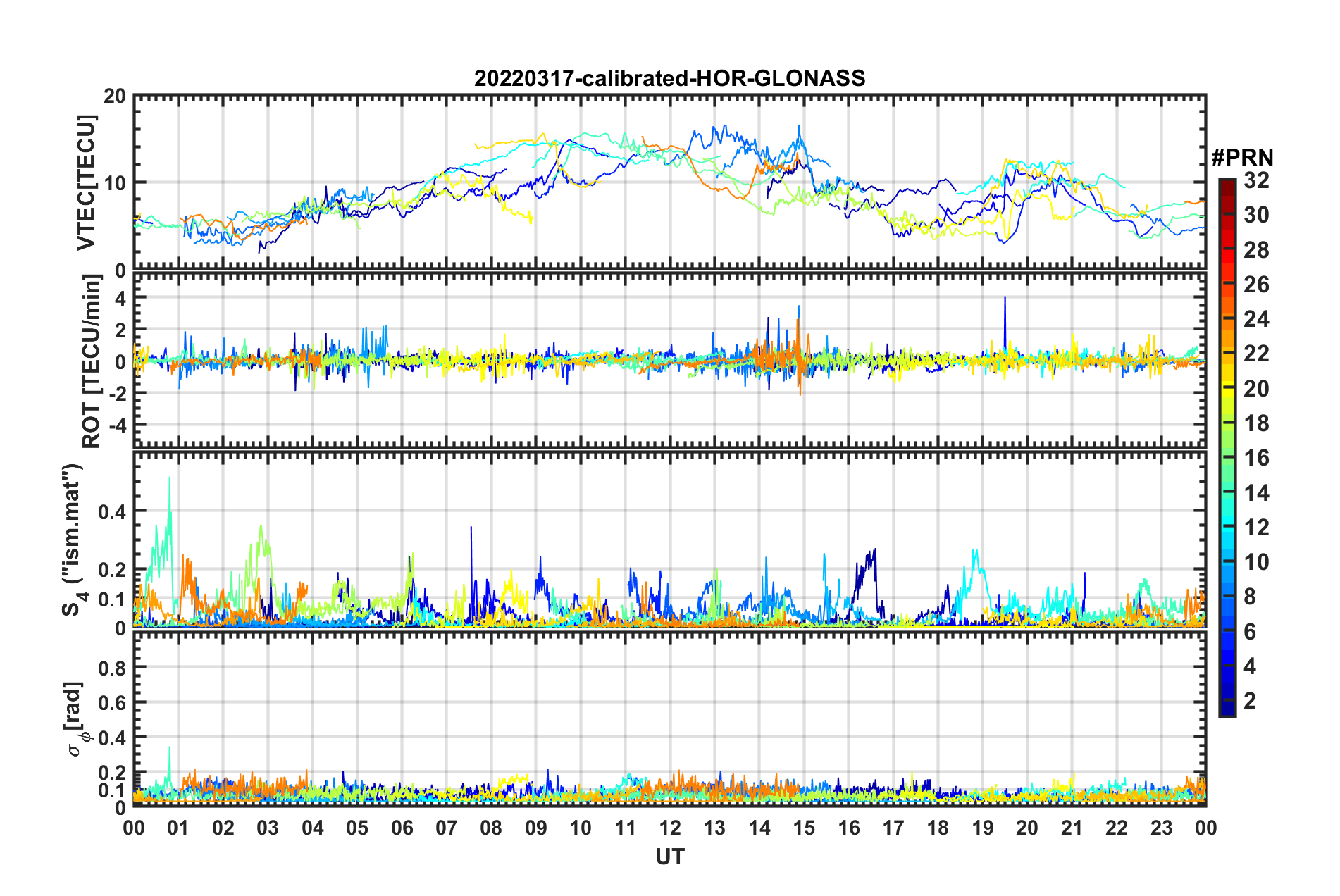The image size is (1340, 896).
Task: Click the S4 axis tick "0.4"
Action: 112,511
